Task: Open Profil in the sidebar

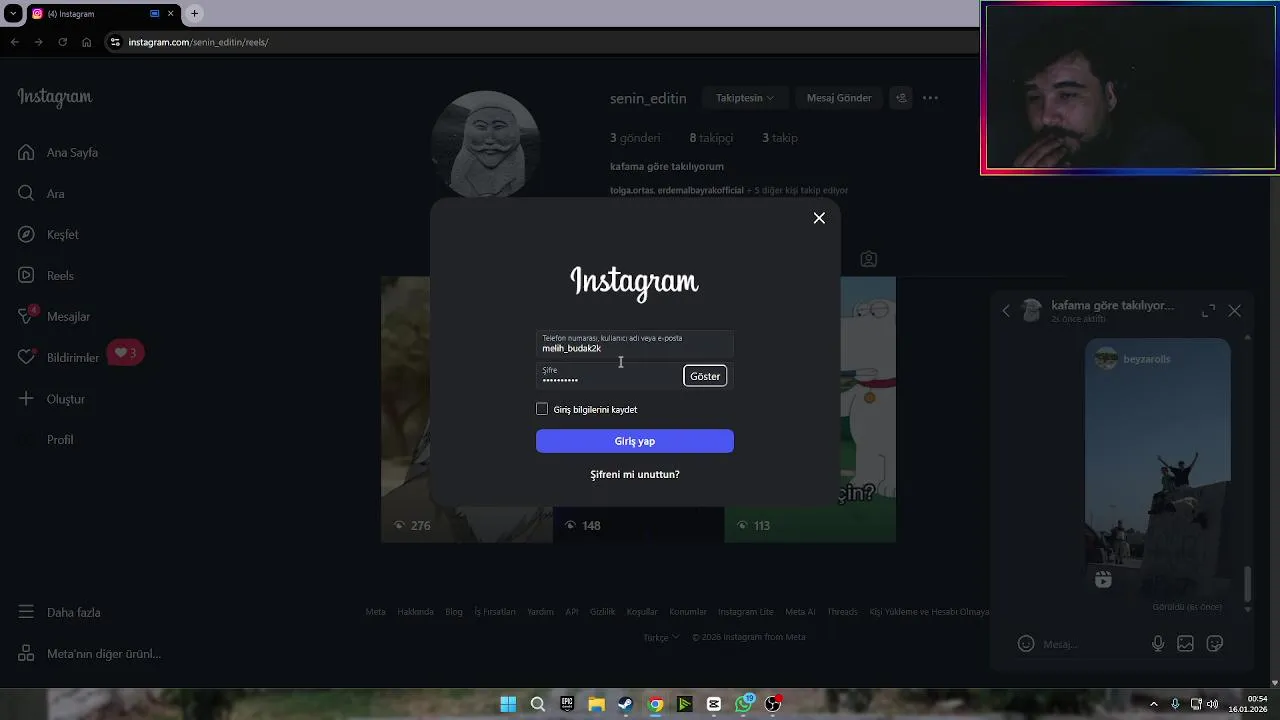Action: [x=59, y=440]
